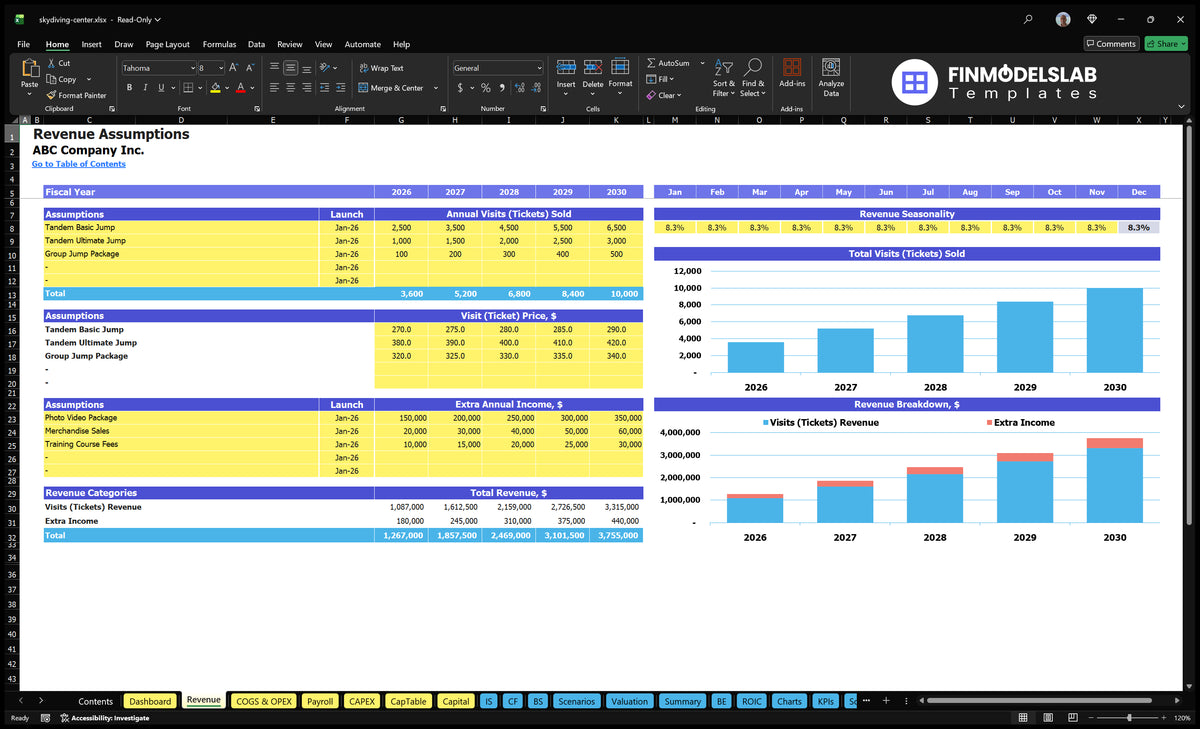The width and height of the screenshot is (1200, 729).
Task: Select the Format Painter brush
Action: pos(51,95)
